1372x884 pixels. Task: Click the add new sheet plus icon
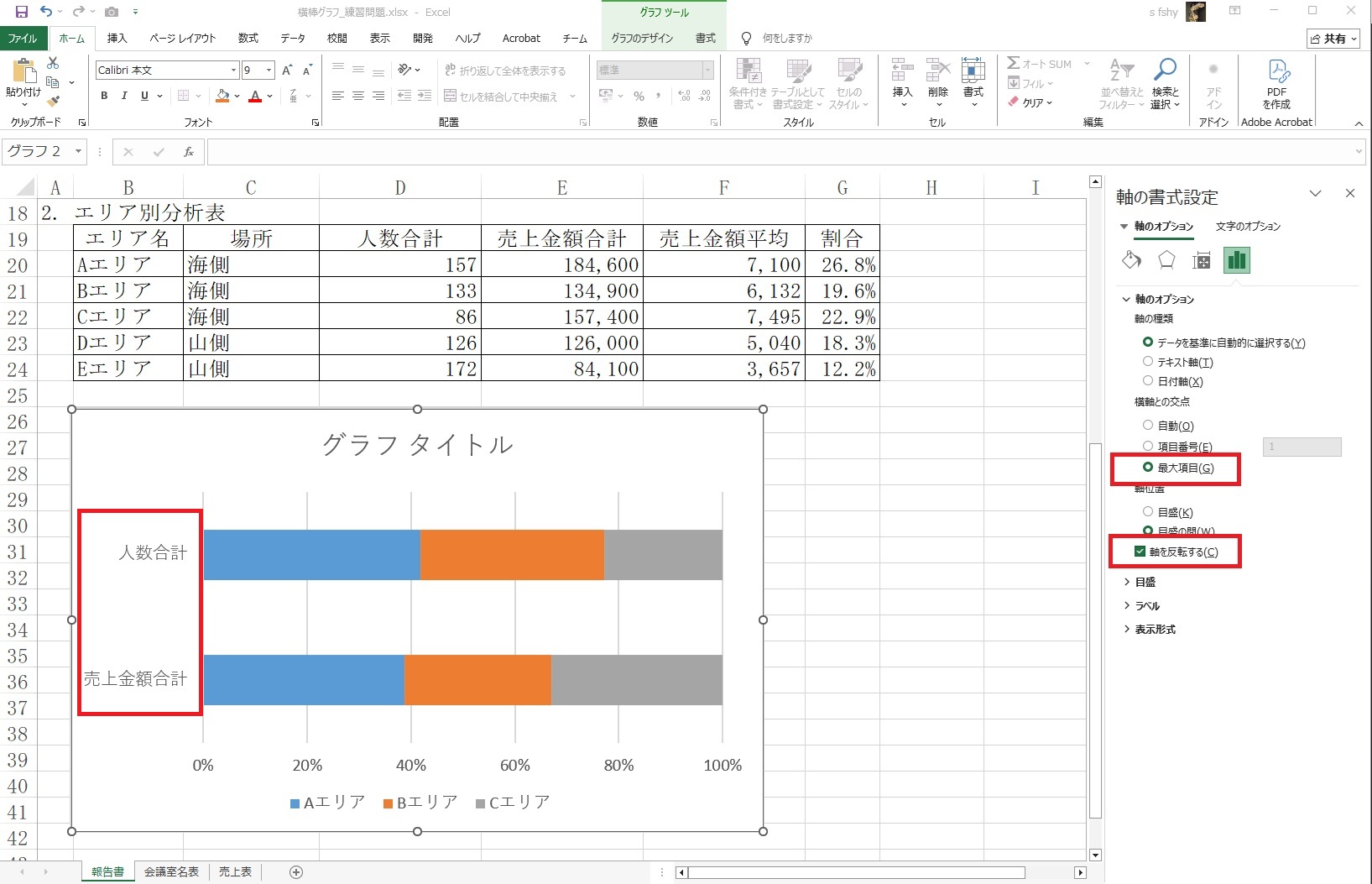pyautogui.click(x=296, y=871)
